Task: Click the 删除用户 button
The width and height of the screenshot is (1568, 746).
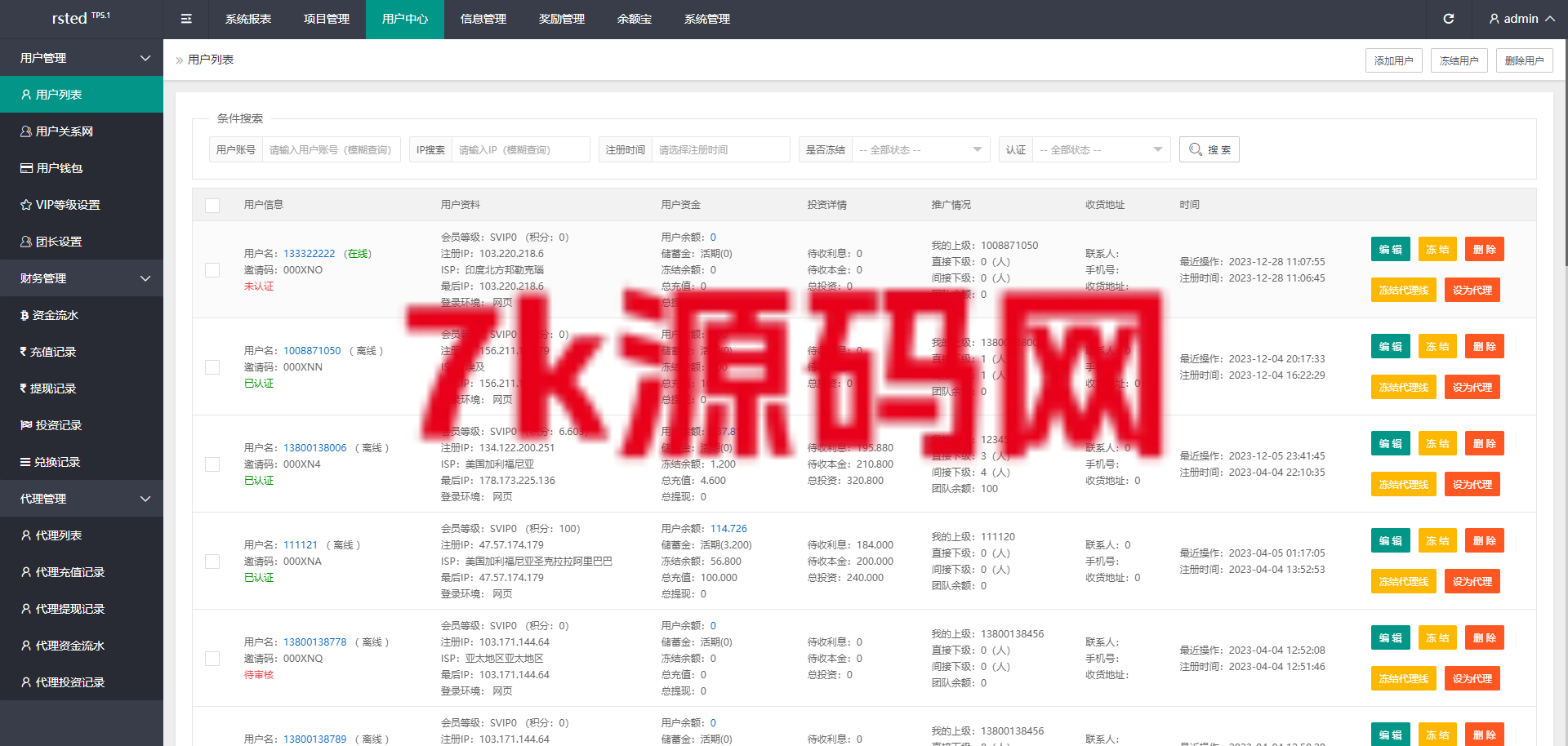Action: [1525, 60]
